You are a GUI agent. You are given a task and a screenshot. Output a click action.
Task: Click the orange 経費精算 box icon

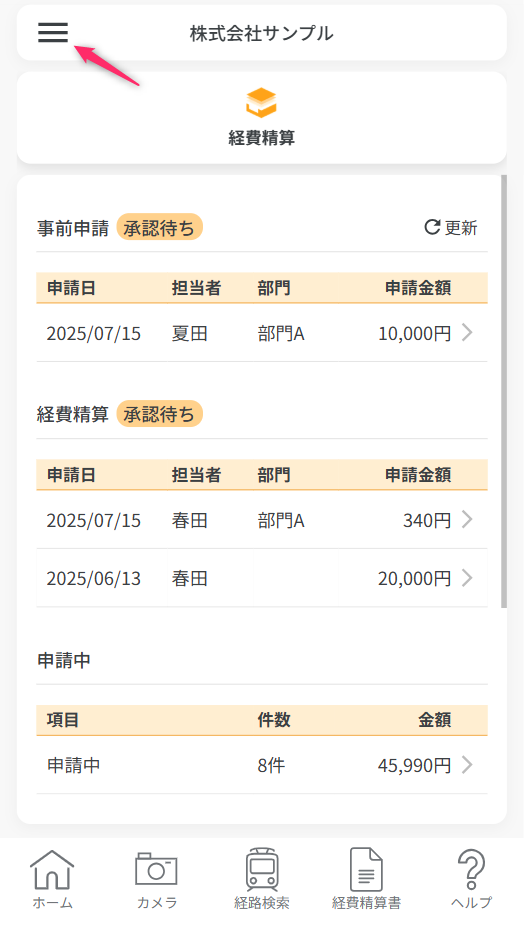coord(261,103)
